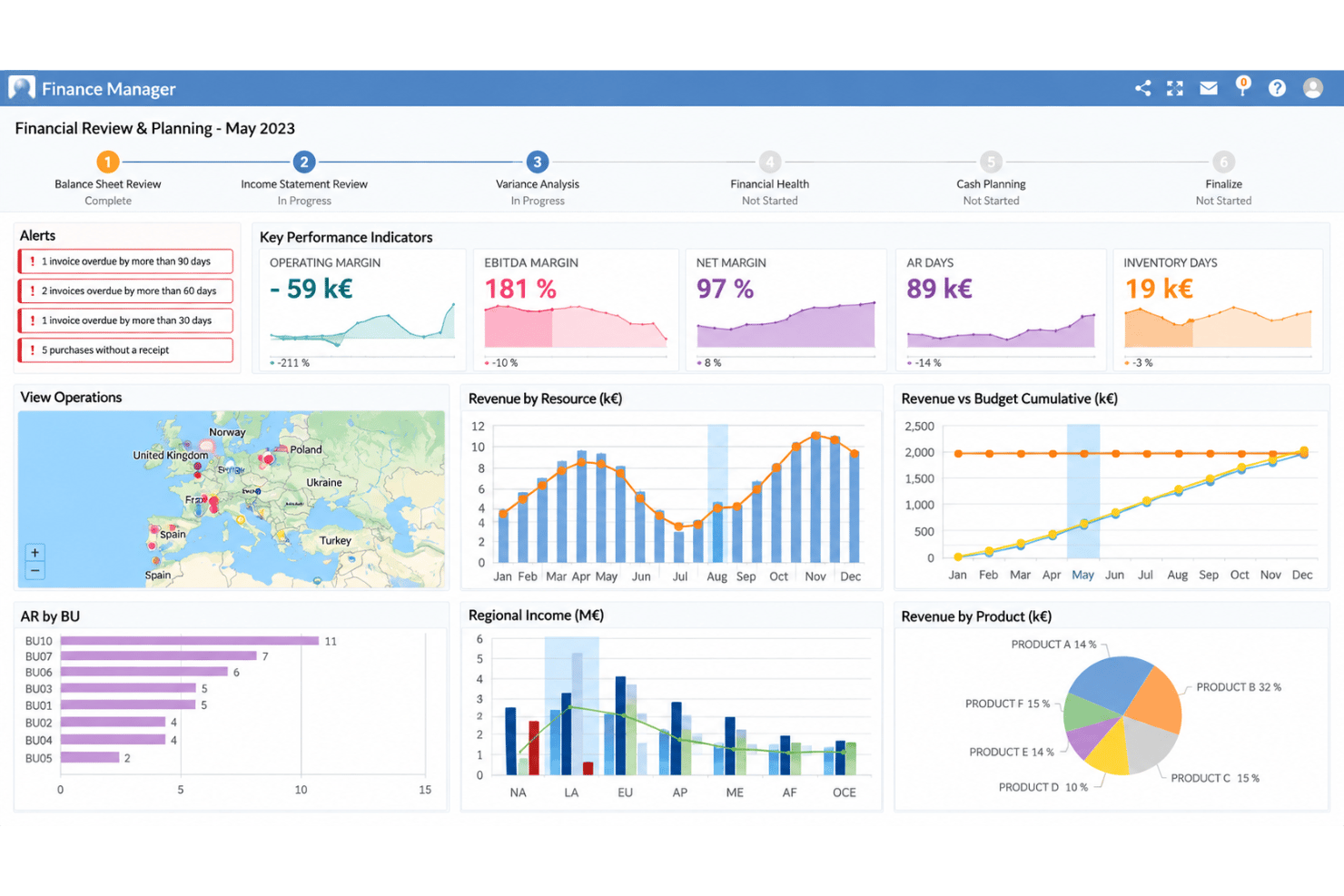The height and width of the screenshot is (896, 1344).
Task: Click the -3 % value under Inventory Days
Action: pyautogui.click(x=1141, y=363)
